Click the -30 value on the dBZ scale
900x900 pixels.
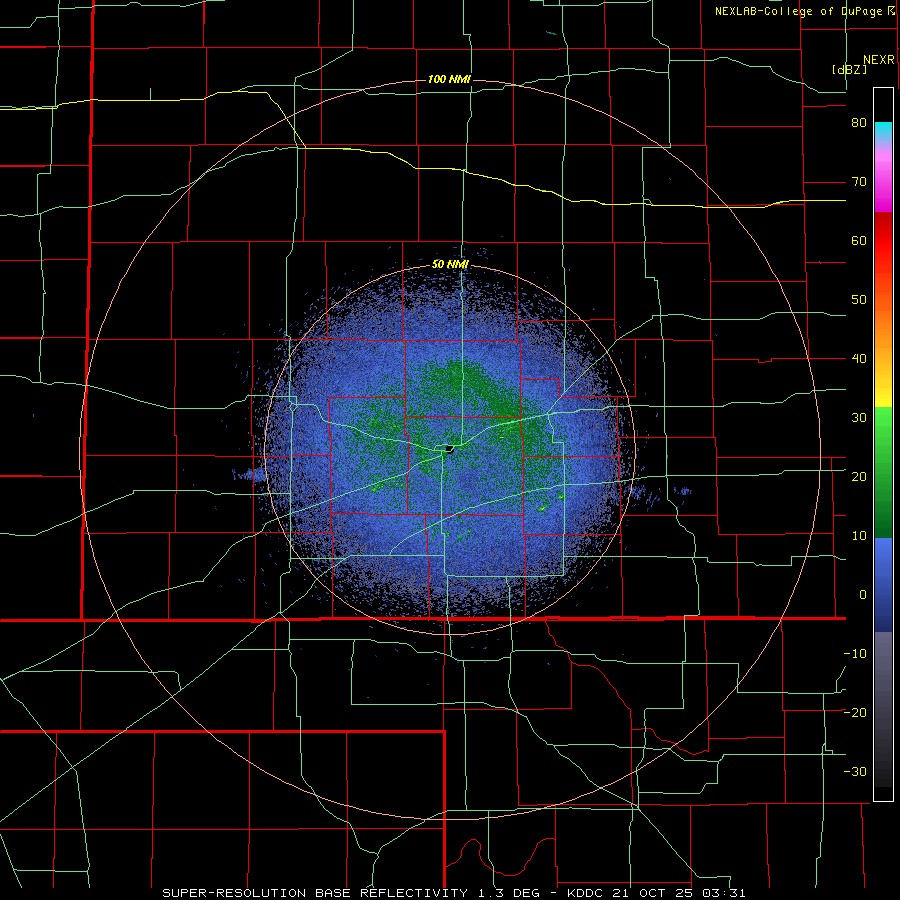(855, 771)
